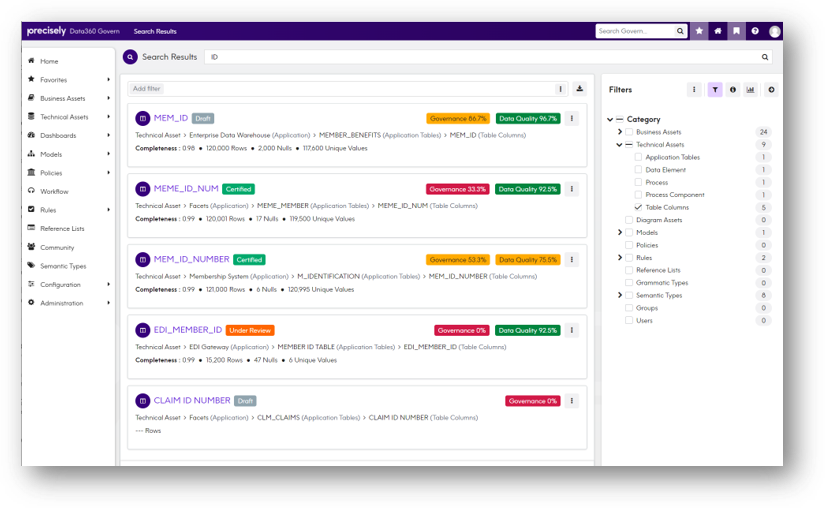Open the EDI_MEMBER_ID asset link
Screen dimensions: 825x508
188,330
